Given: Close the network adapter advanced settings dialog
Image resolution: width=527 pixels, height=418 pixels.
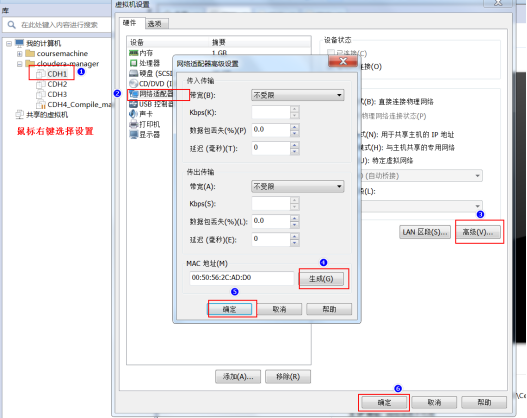Looking at the screenshot, I should 343,61.
